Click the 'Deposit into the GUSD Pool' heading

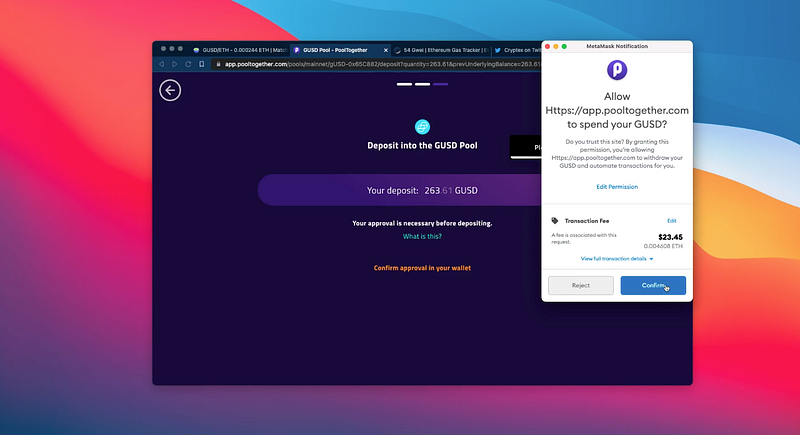[422, 146]
